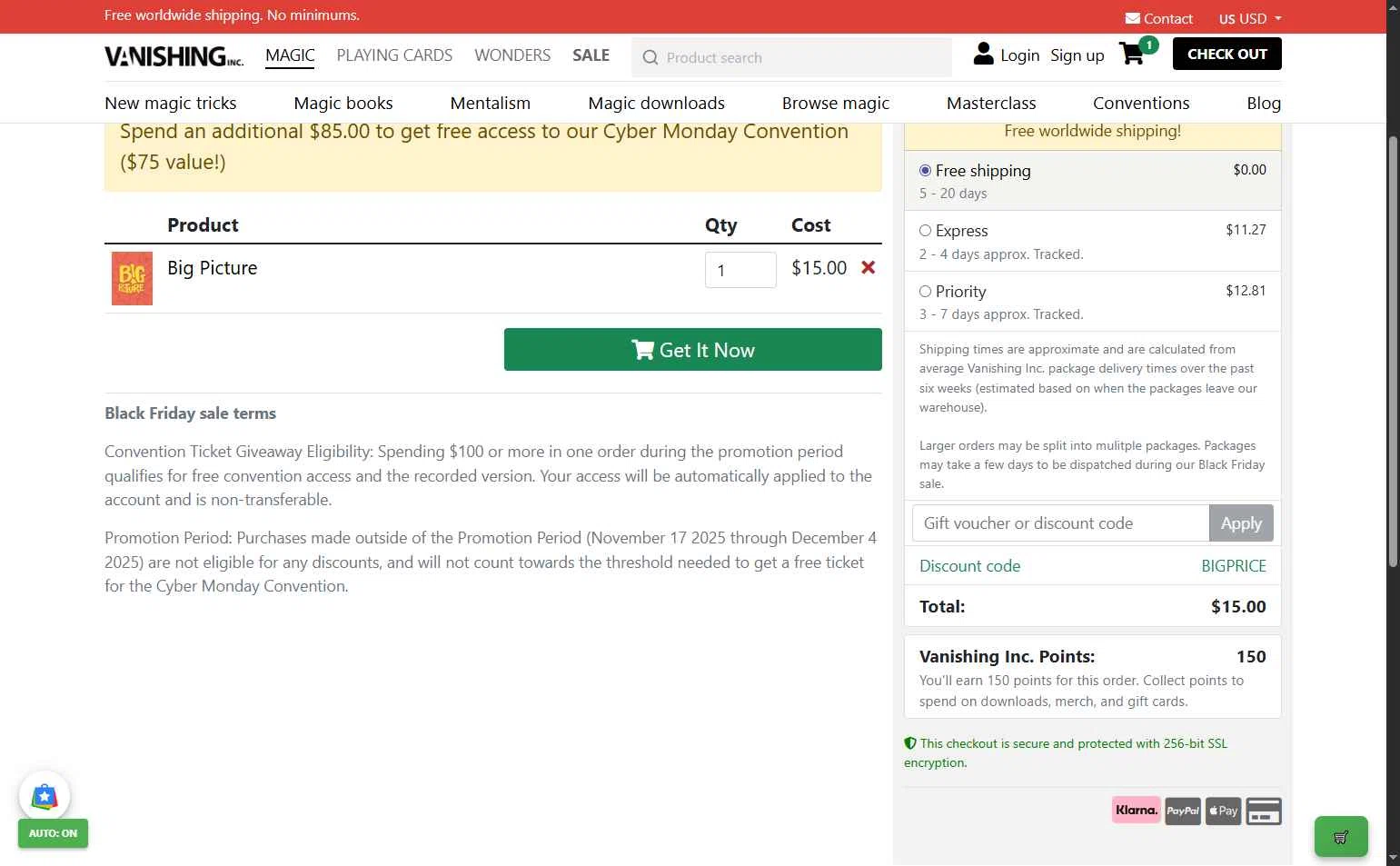Screen dimensions: 1400x866
Task: Click the Big Picture thumbnail
Action: (132, 278)
